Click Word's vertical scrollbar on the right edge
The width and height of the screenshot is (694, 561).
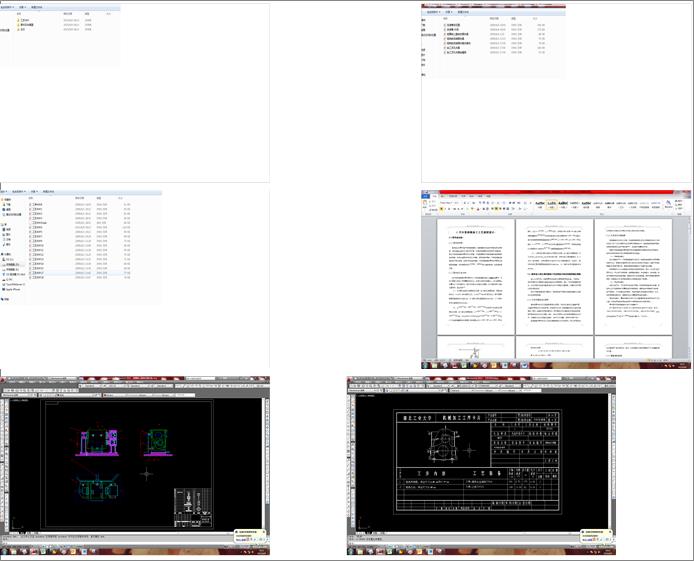(x=688, y=288)
